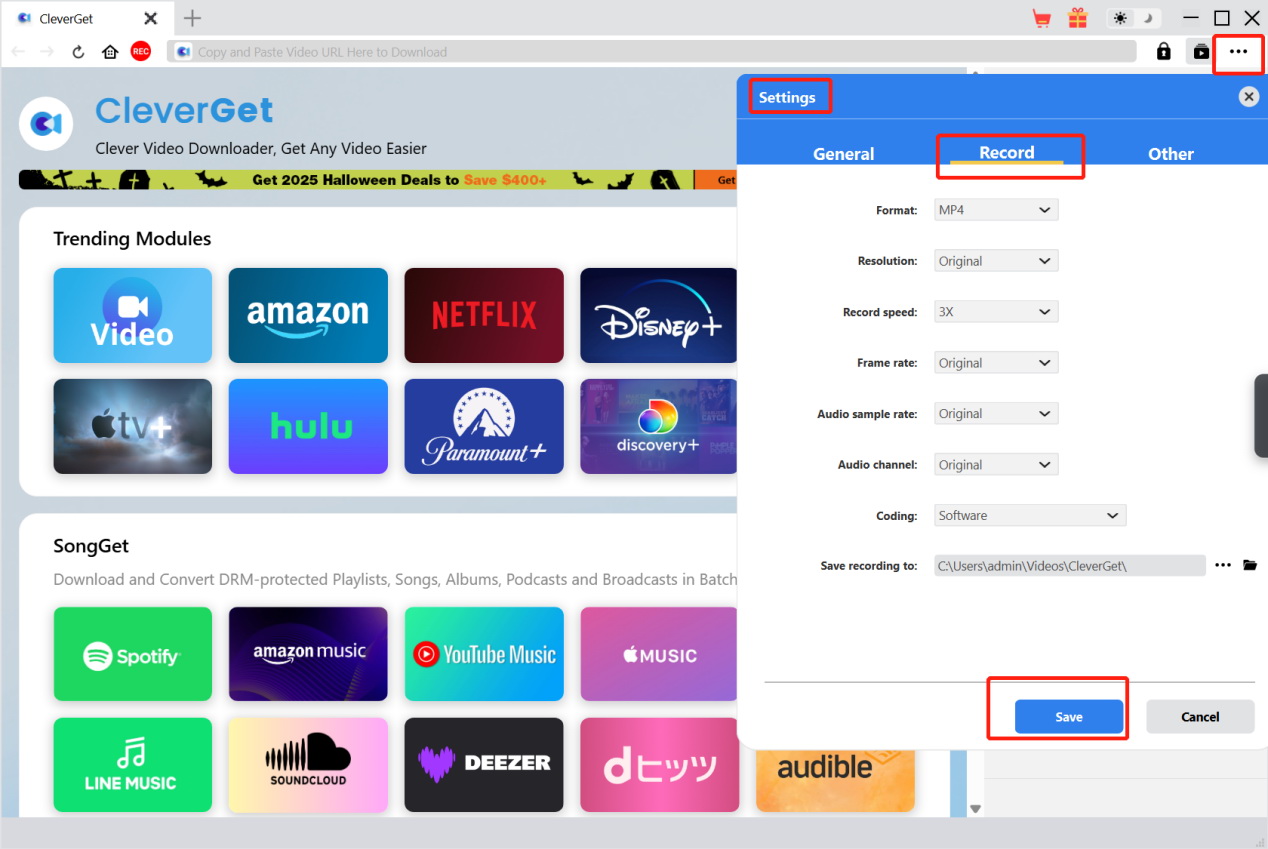Viewport: 1268px width, 849px height.
Task: Open the Amazon module tile
Action: (x=308, y=315)
